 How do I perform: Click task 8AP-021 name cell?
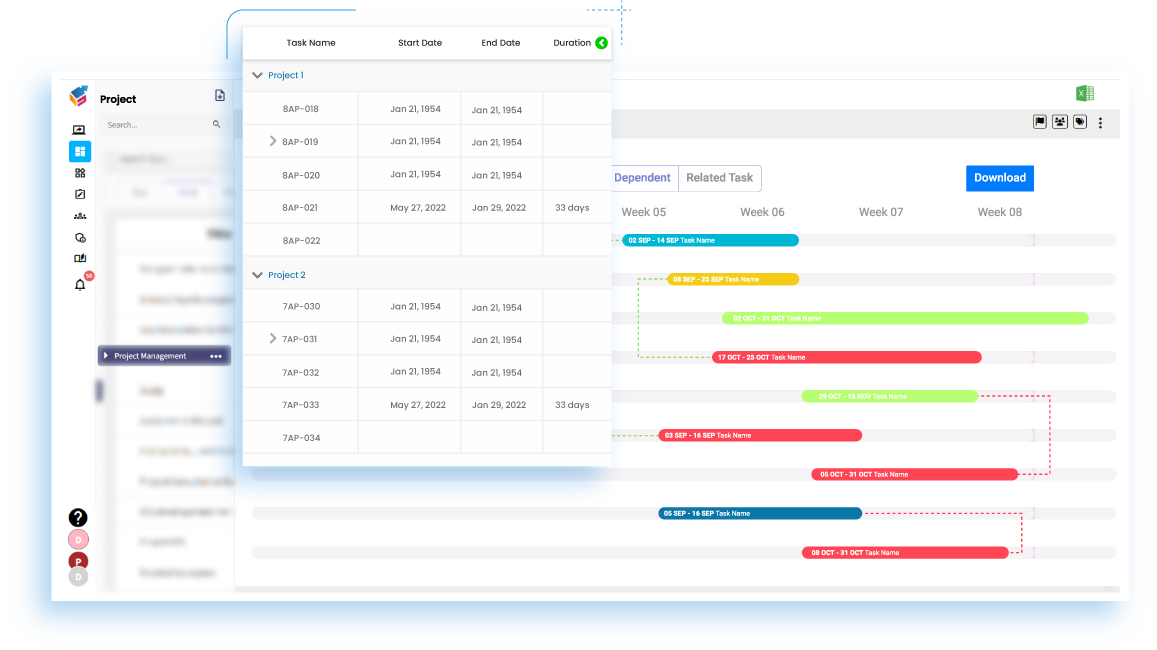pos(300,208)
